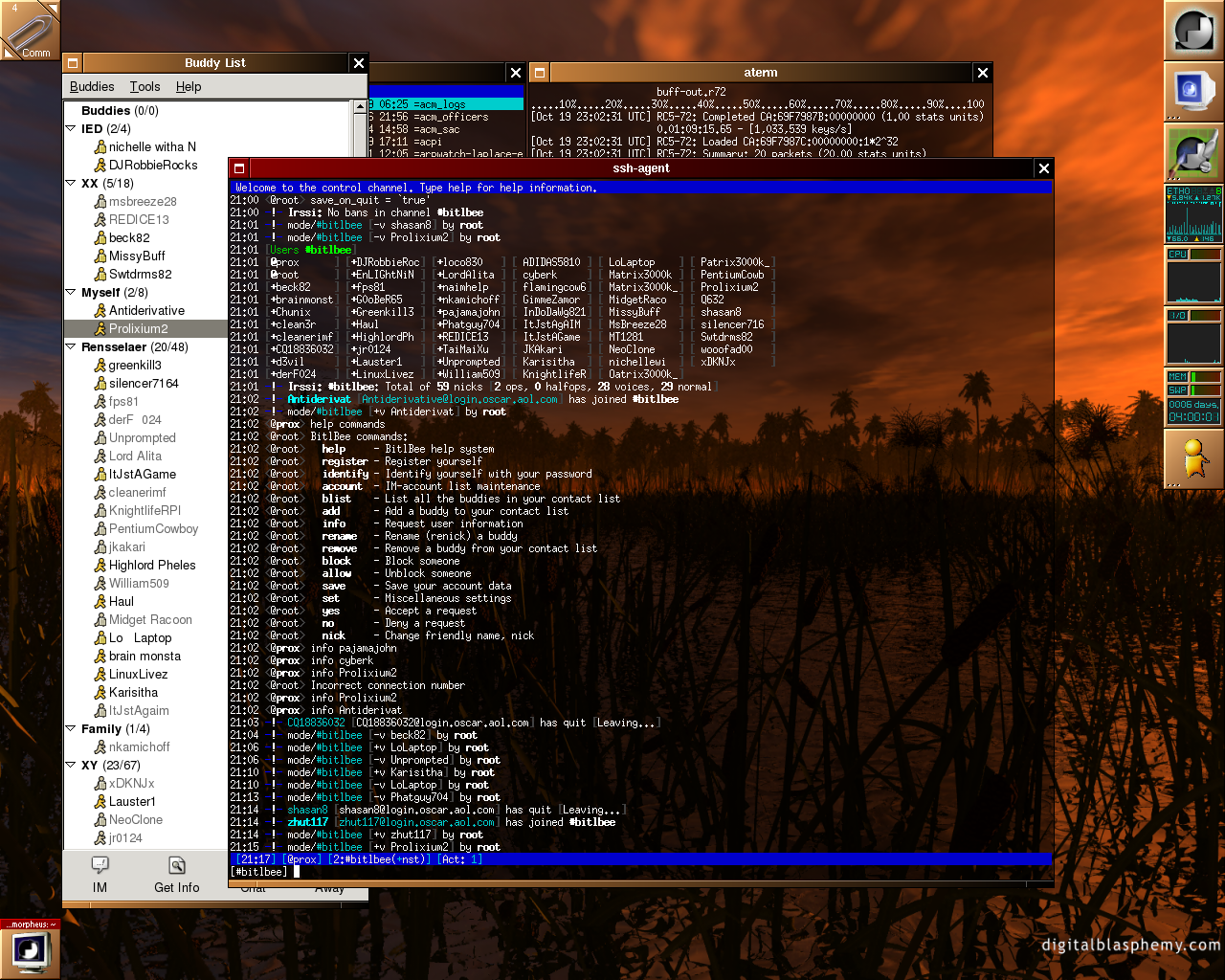The image size is (1225, 980).
Task: Select buddy Swtdrms82 in the list
Action: pyautogui.click(x=145, y=275)
